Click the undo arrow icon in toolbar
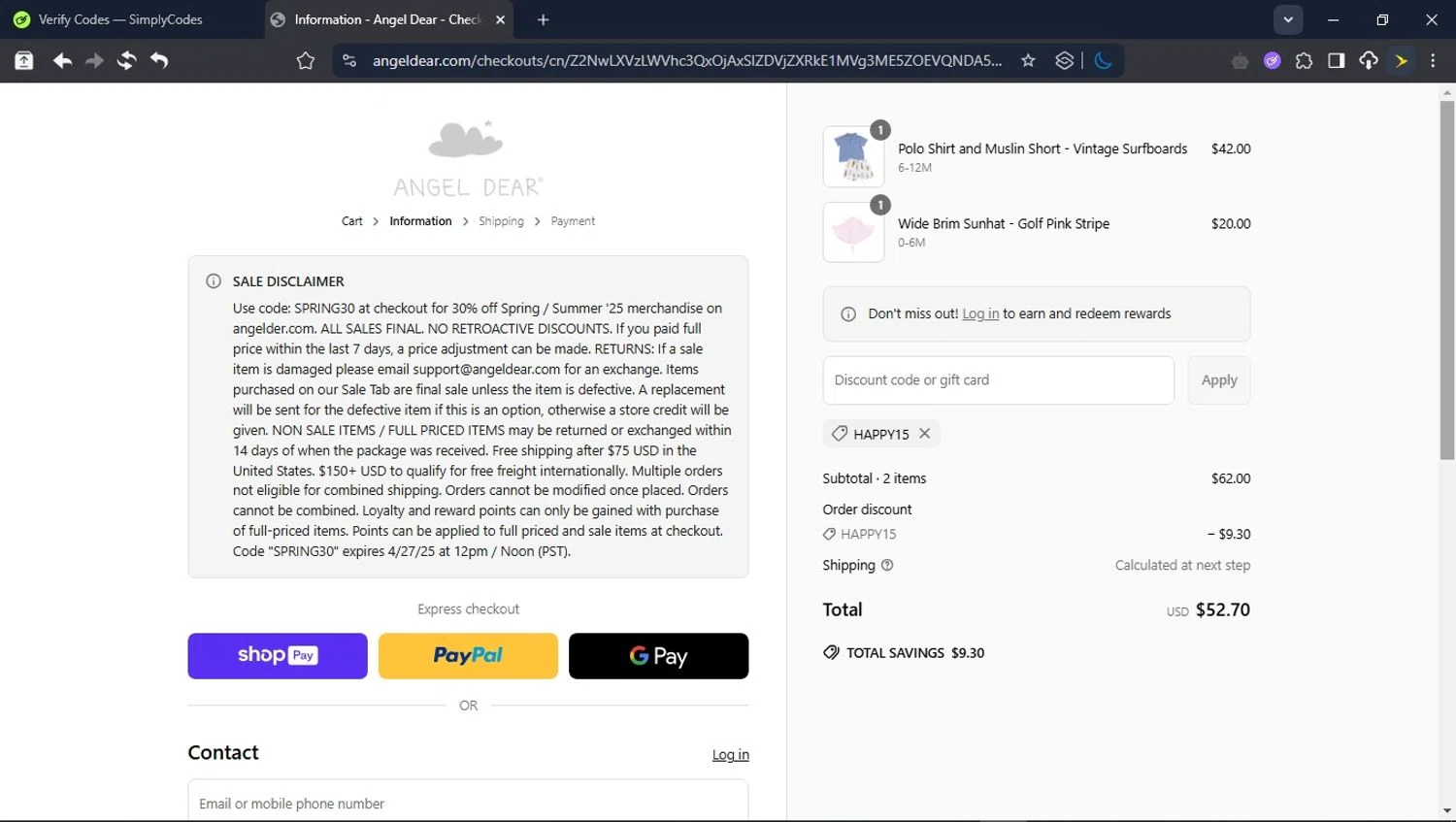 [x=159, y=60]
